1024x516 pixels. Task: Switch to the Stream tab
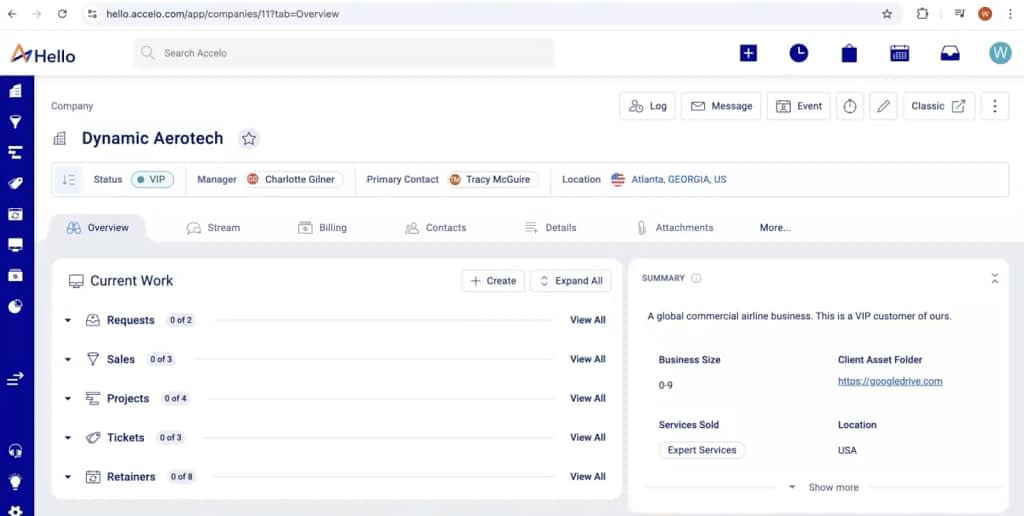coord(214,228)
